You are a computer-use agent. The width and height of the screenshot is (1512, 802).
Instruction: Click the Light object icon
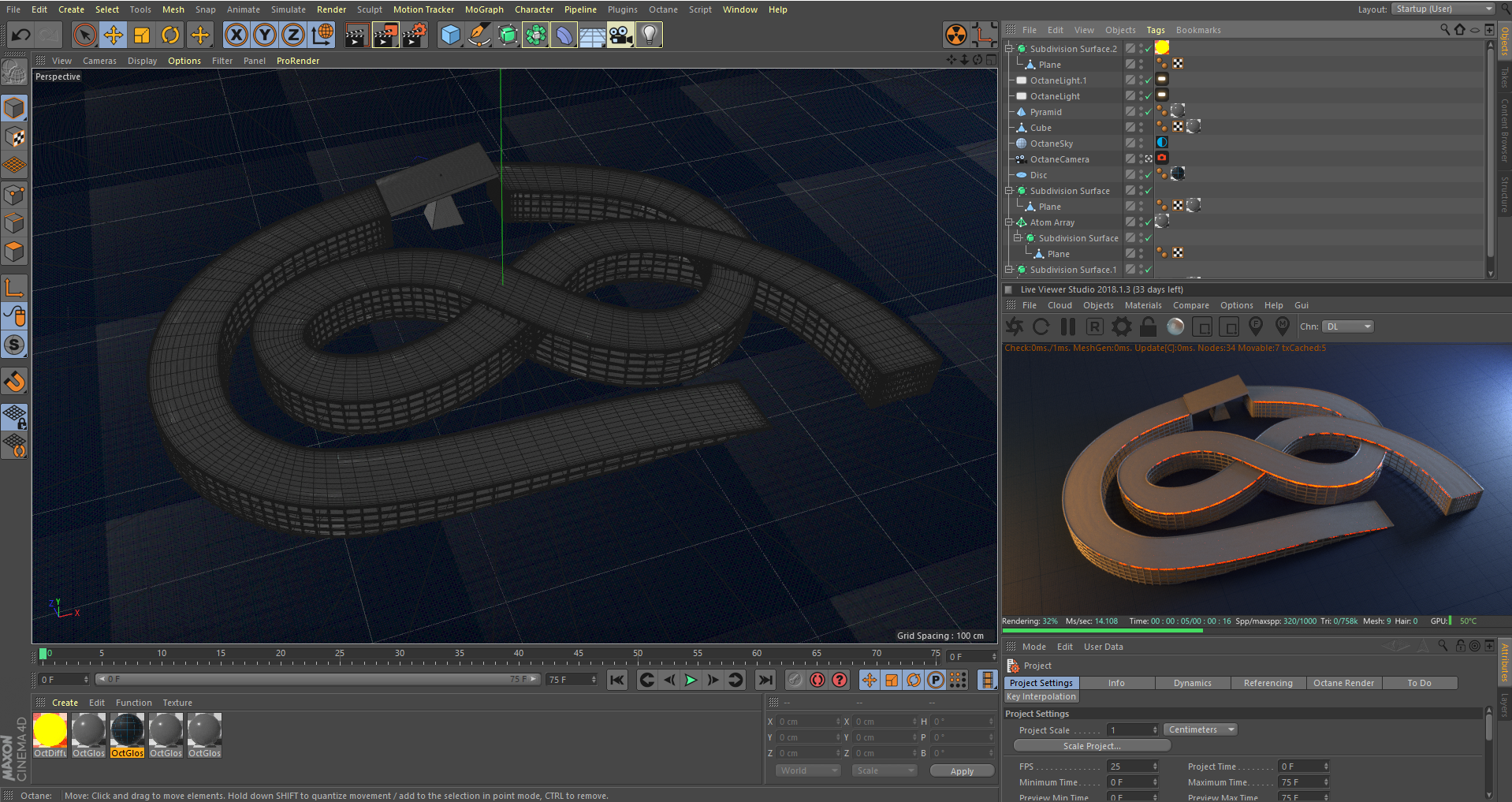[649, 35]
